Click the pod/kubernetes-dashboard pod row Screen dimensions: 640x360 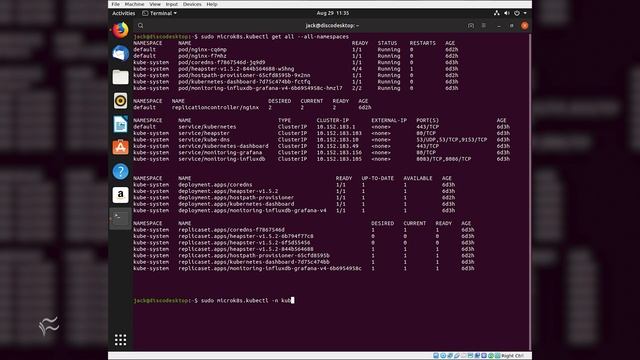[296, 82]
